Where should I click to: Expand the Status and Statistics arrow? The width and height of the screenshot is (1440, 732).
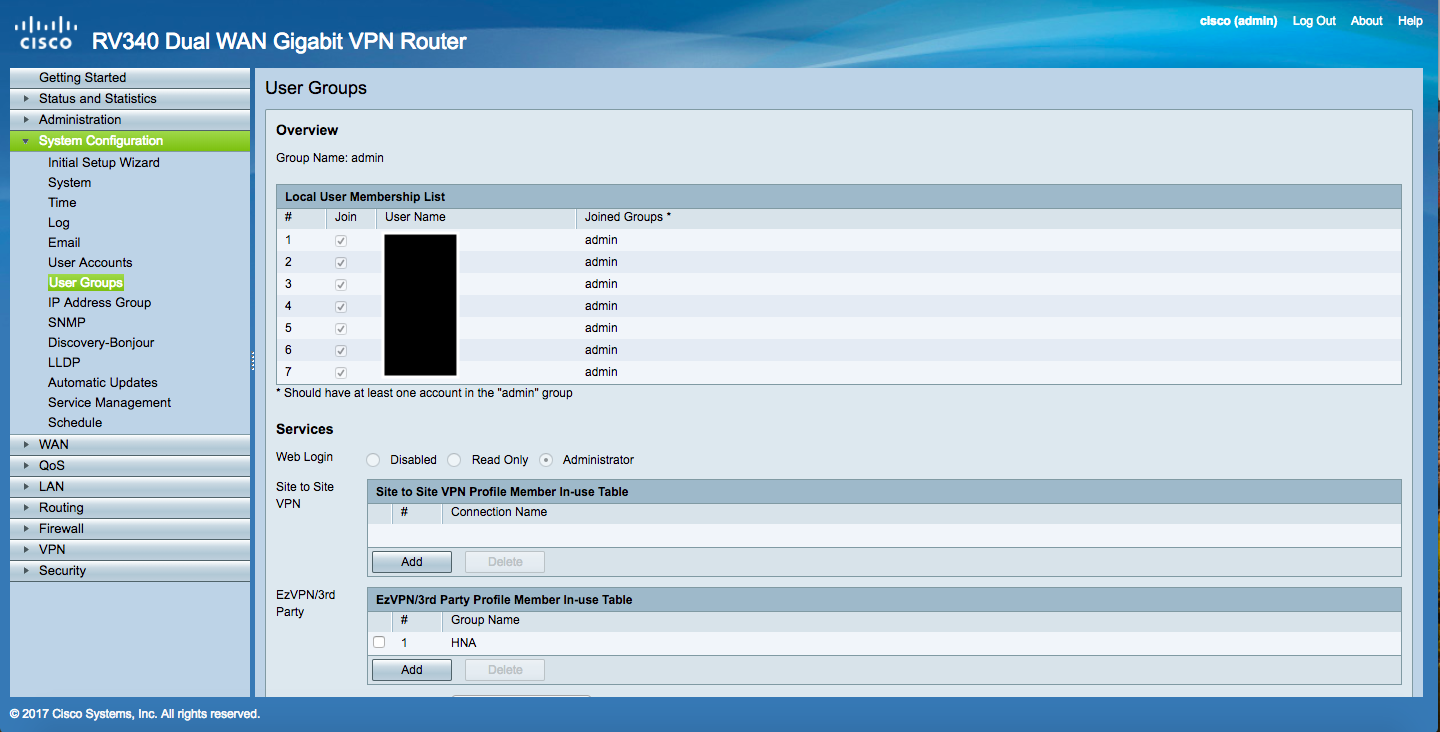tap(26, 99)
